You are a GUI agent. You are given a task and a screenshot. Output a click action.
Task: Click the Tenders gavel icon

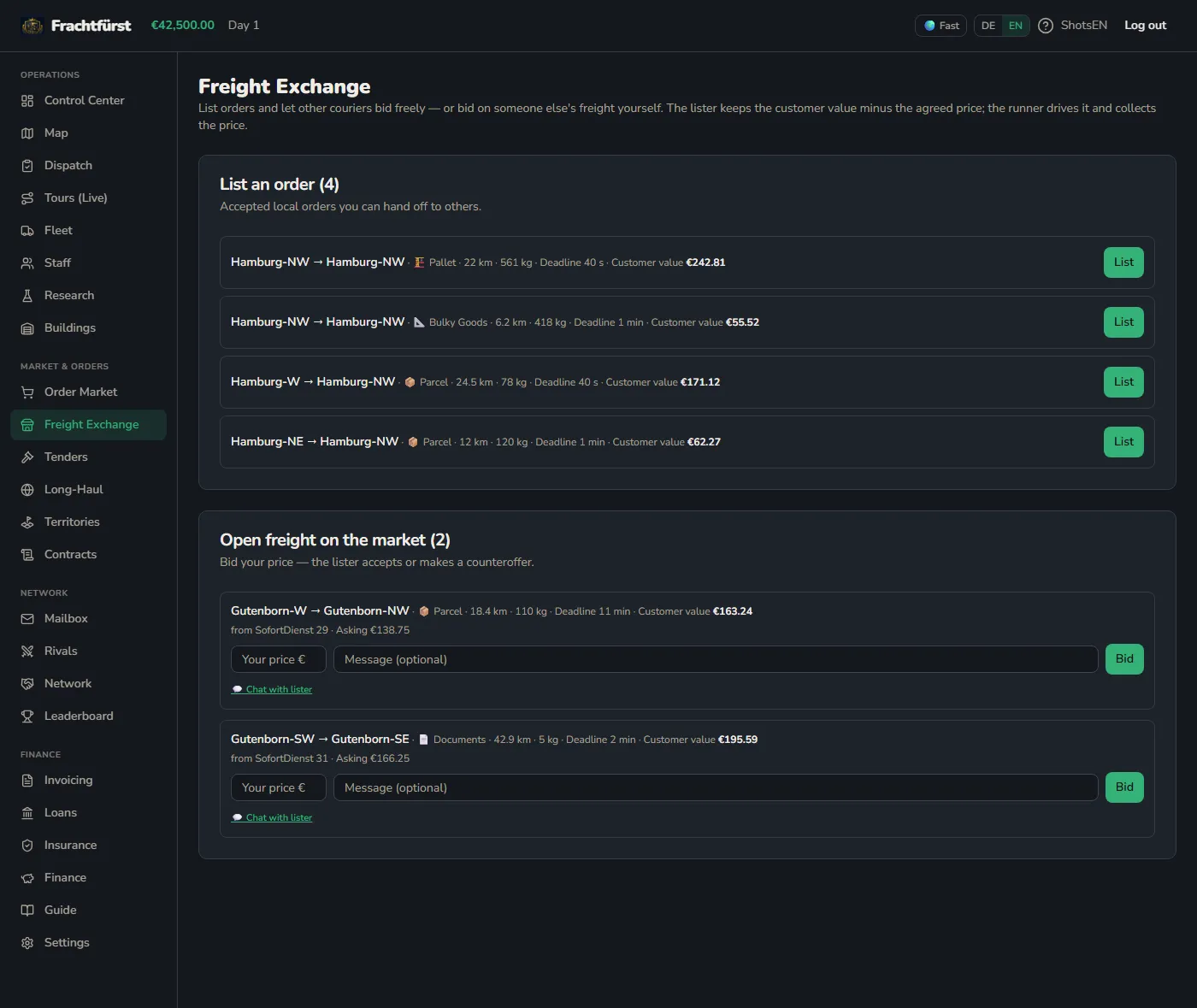(27, 457)
